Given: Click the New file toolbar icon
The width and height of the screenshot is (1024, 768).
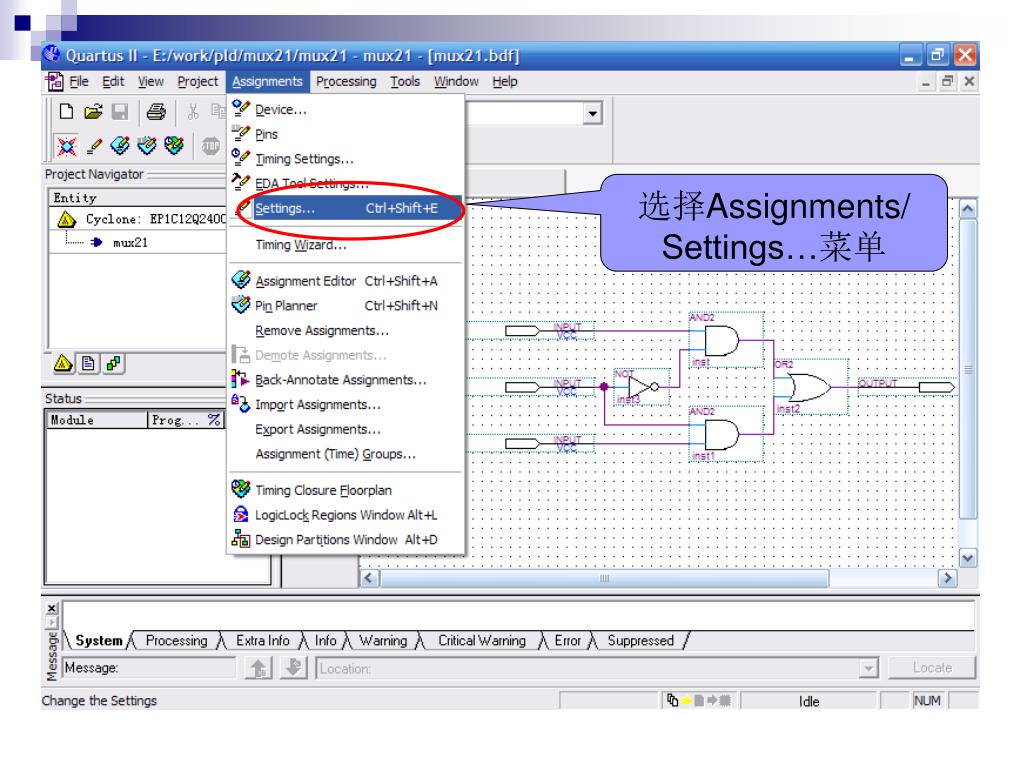Looking at the screenshot, I should [66, 112].
